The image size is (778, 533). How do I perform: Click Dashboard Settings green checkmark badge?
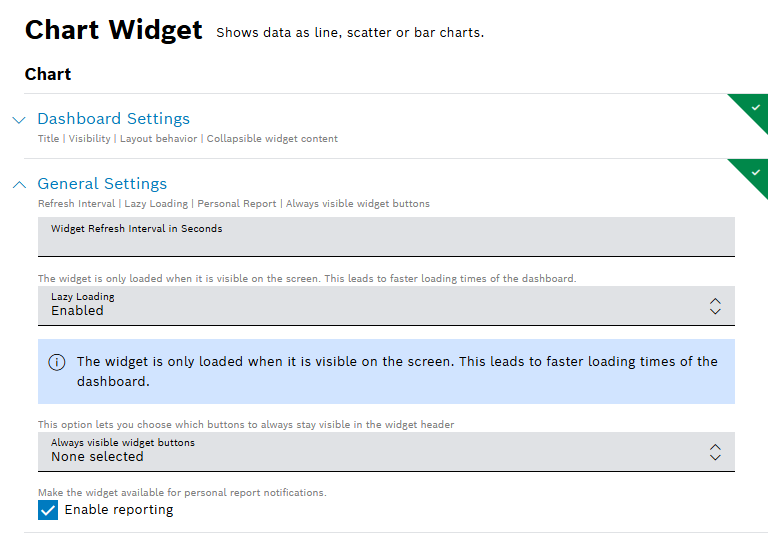click(x=753, y=105)
